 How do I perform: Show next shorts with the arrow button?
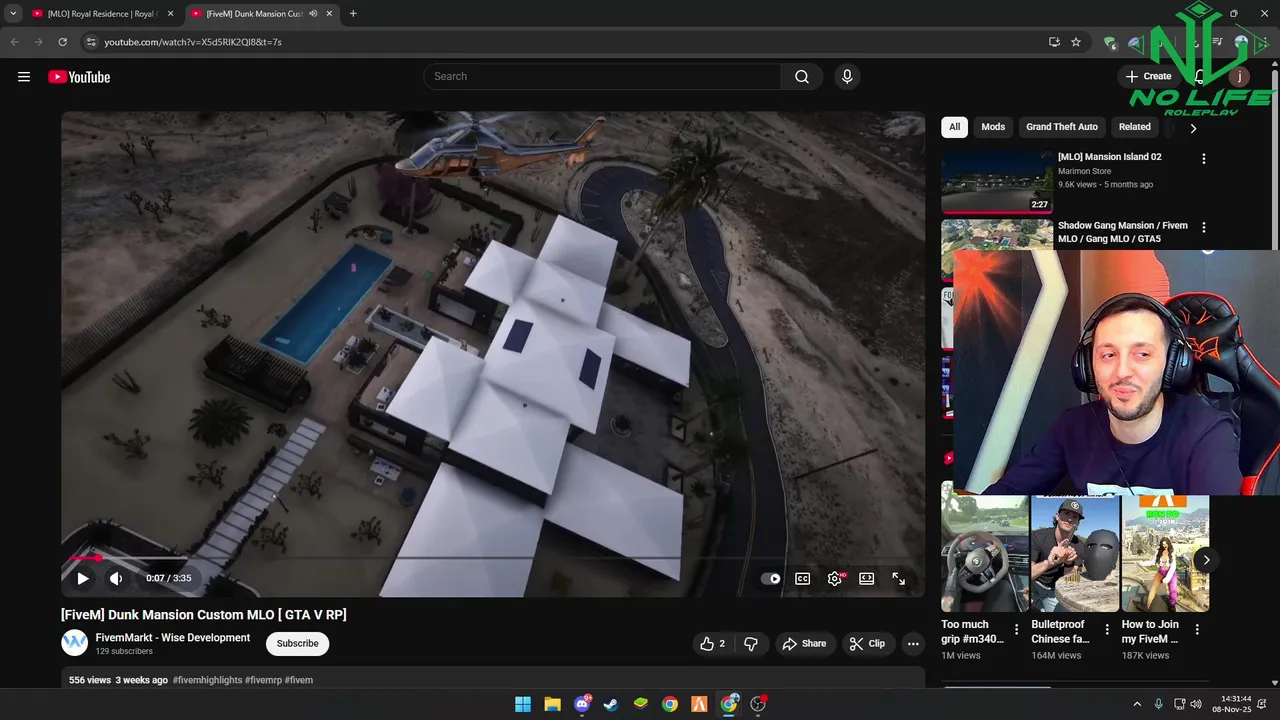pos(1206,560)
